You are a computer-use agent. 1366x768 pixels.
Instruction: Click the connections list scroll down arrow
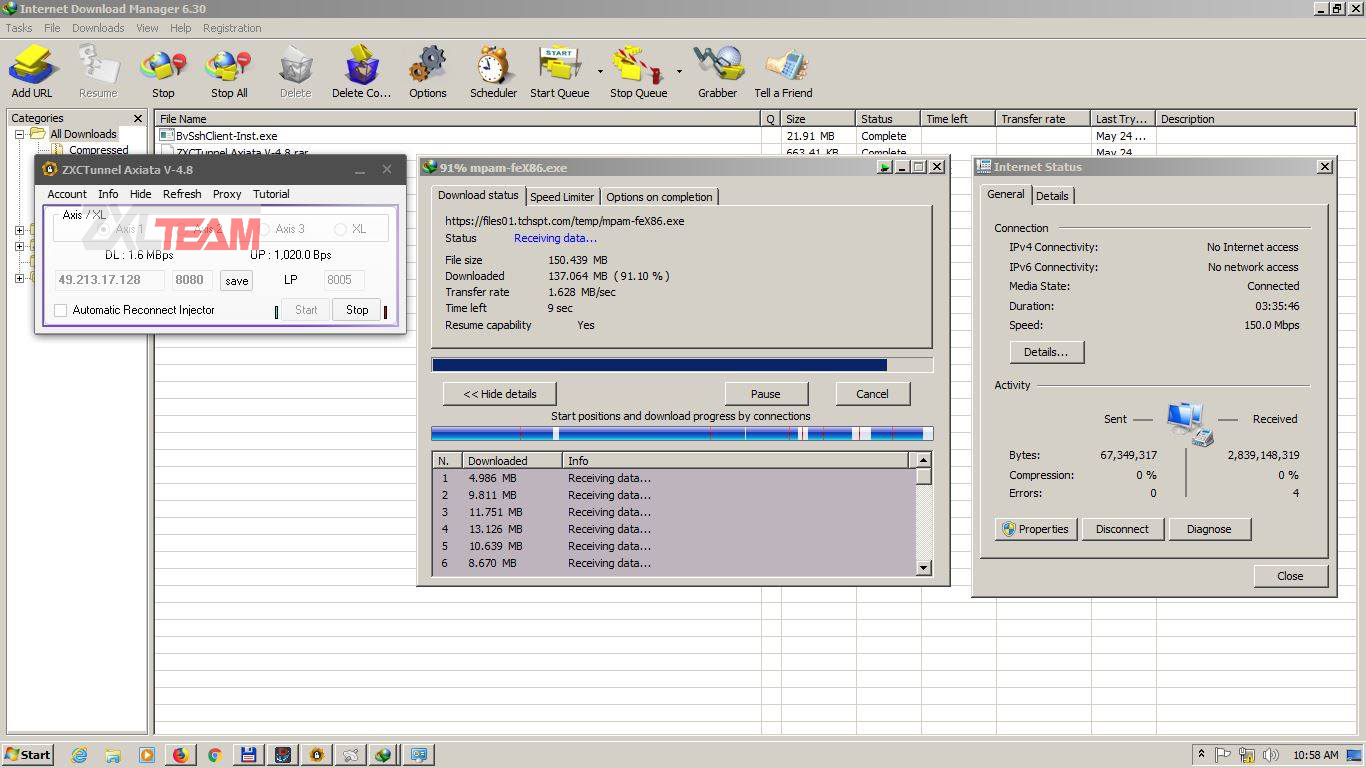click(923, 568)
